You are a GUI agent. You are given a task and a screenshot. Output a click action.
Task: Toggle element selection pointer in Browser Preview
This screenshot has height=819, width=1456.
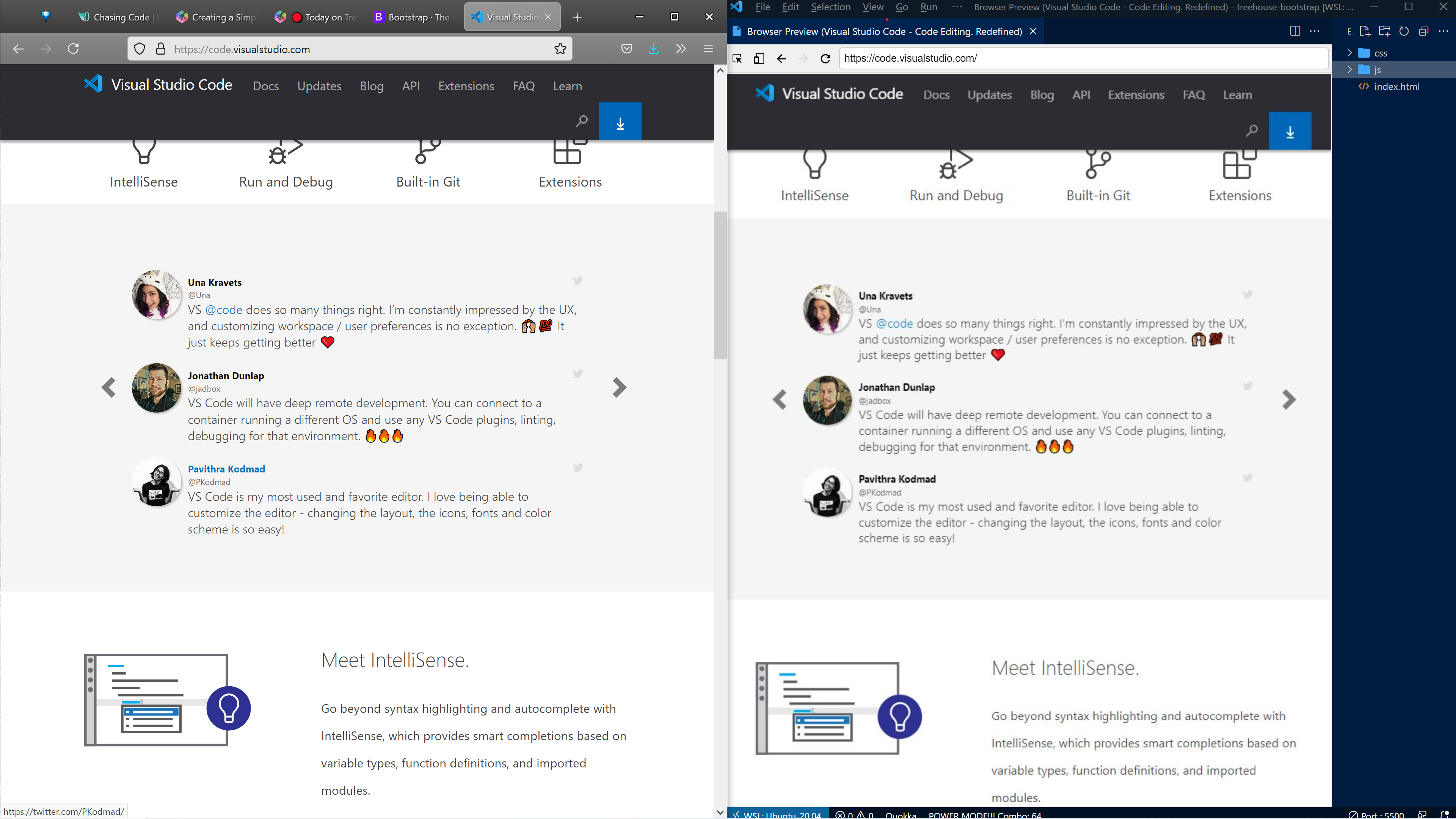click(x=737, y=58)
